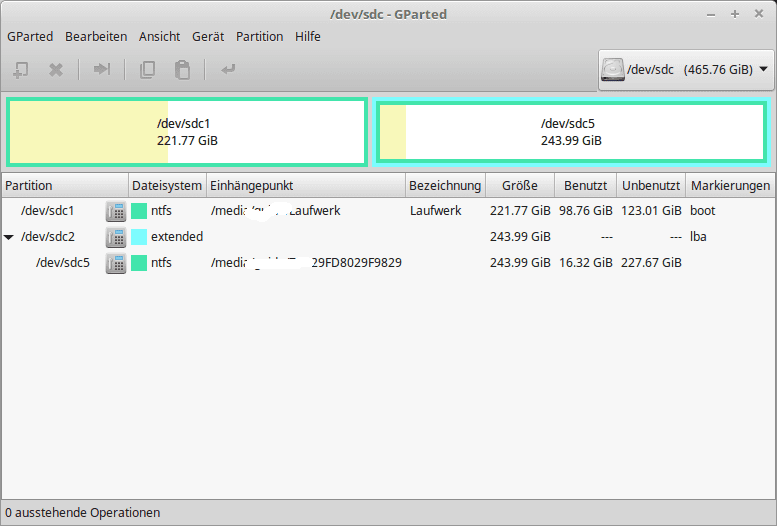Viewport: 777px width, 526px height.
Task: Minimize the GParted window
Action: (x=711, y=15)
